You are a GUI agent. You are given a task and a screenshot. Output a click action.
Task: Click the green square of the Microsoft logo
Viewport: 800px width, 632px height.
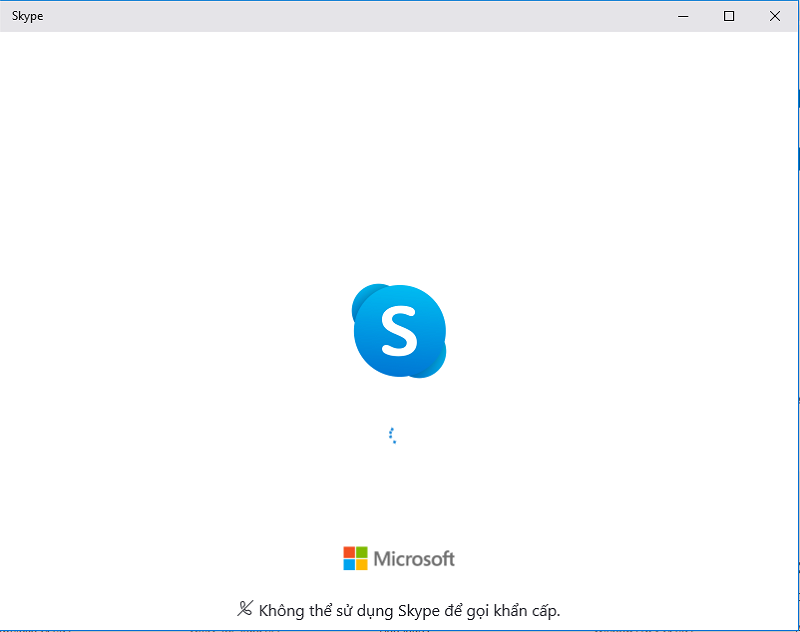(362, 551)
